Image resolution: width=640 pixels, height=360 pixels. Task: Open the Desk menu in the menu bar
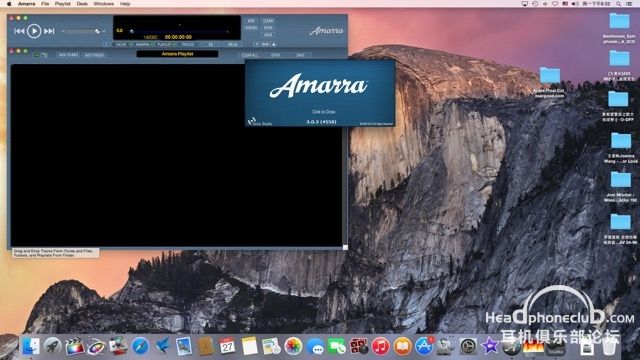(82, 4)
